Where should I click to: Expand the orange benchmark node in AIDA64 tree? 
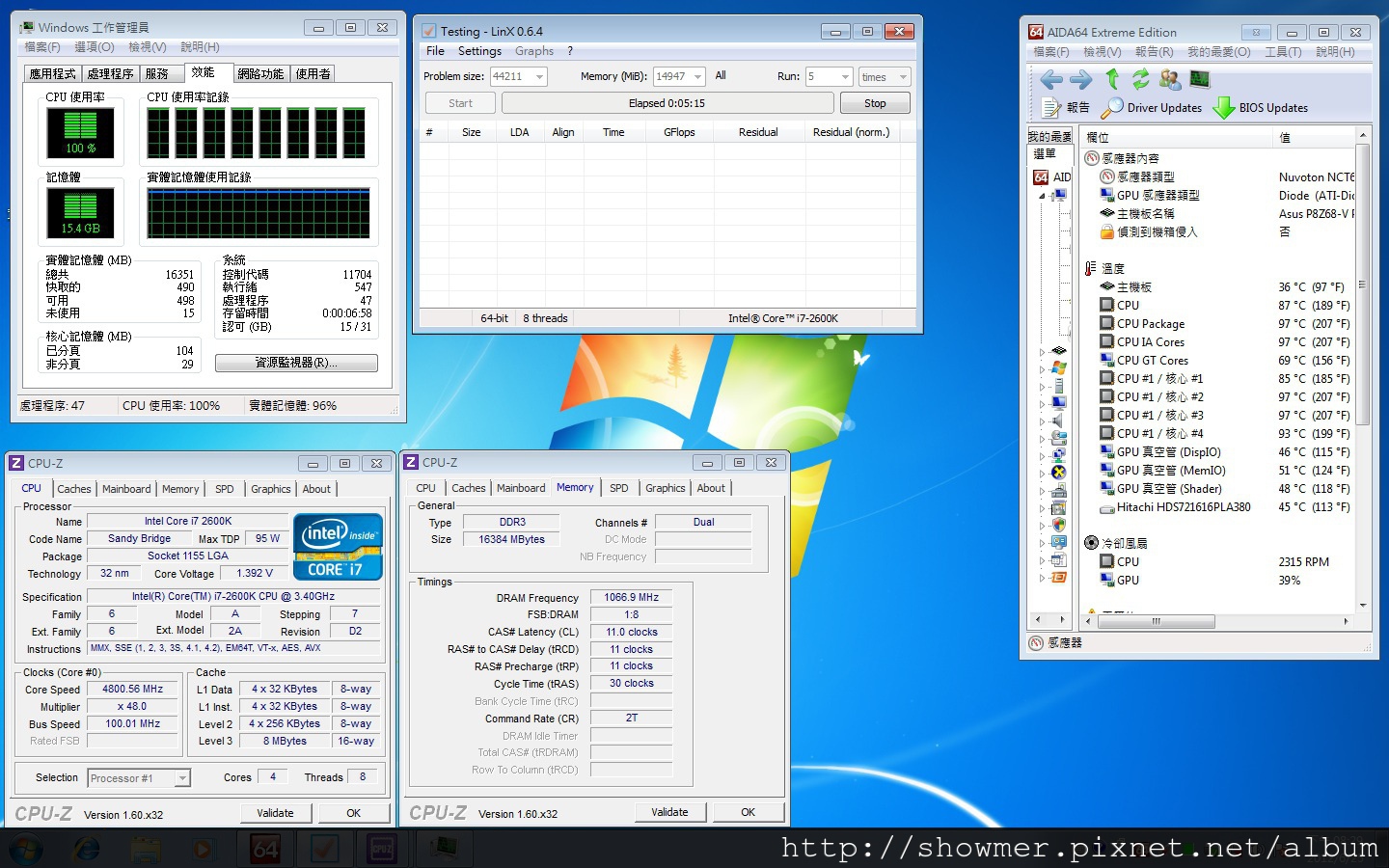(x=1042, y=579)
